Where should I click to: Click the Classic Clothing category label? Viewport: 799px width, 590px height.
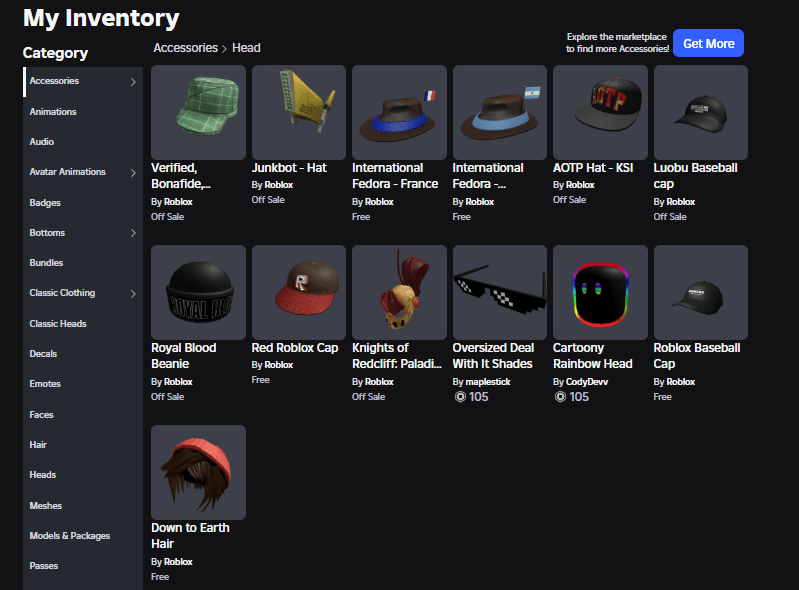62,293
